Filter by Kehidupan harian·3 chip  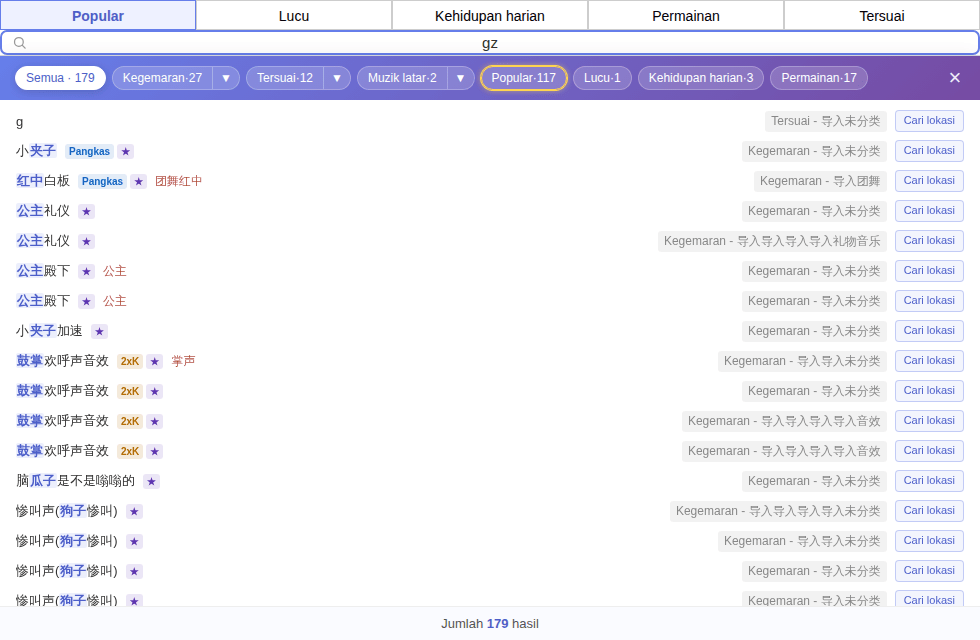(701, 78)
